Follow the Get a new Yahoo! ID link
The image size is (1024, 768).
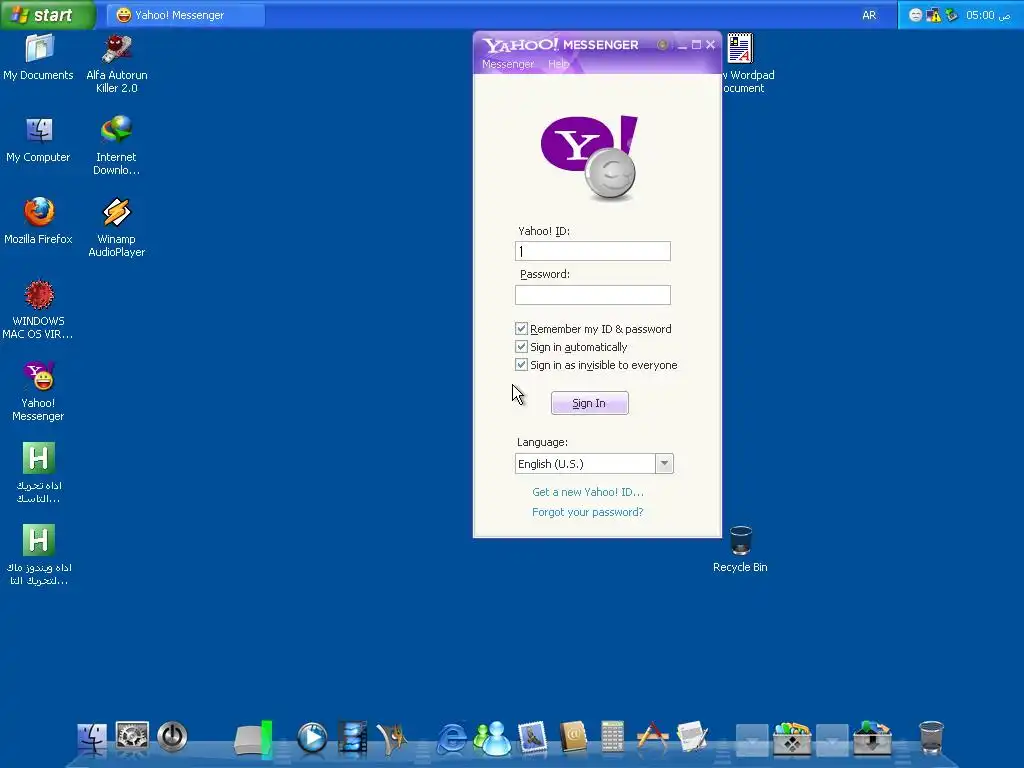[588, 492]
